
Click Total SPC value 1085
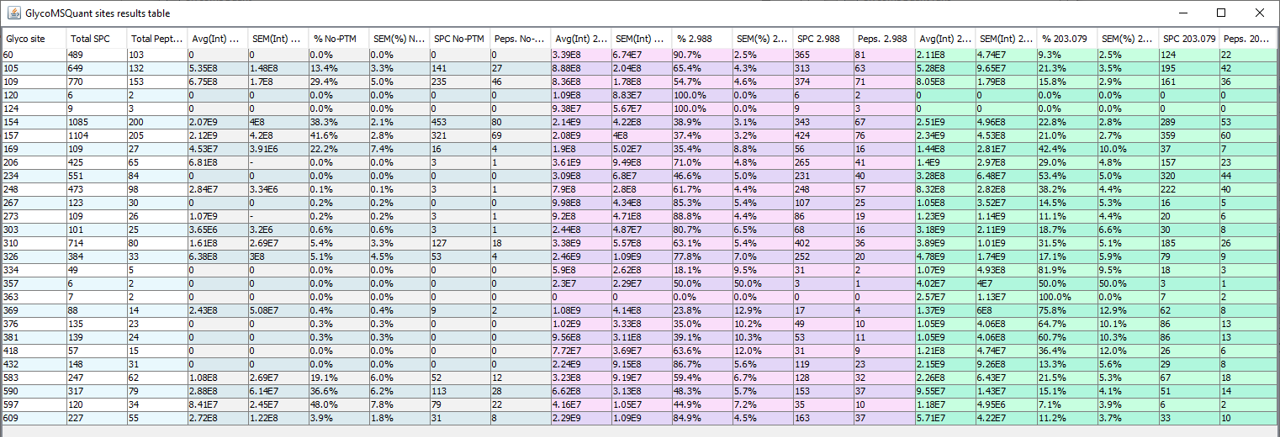pos(95,120)
